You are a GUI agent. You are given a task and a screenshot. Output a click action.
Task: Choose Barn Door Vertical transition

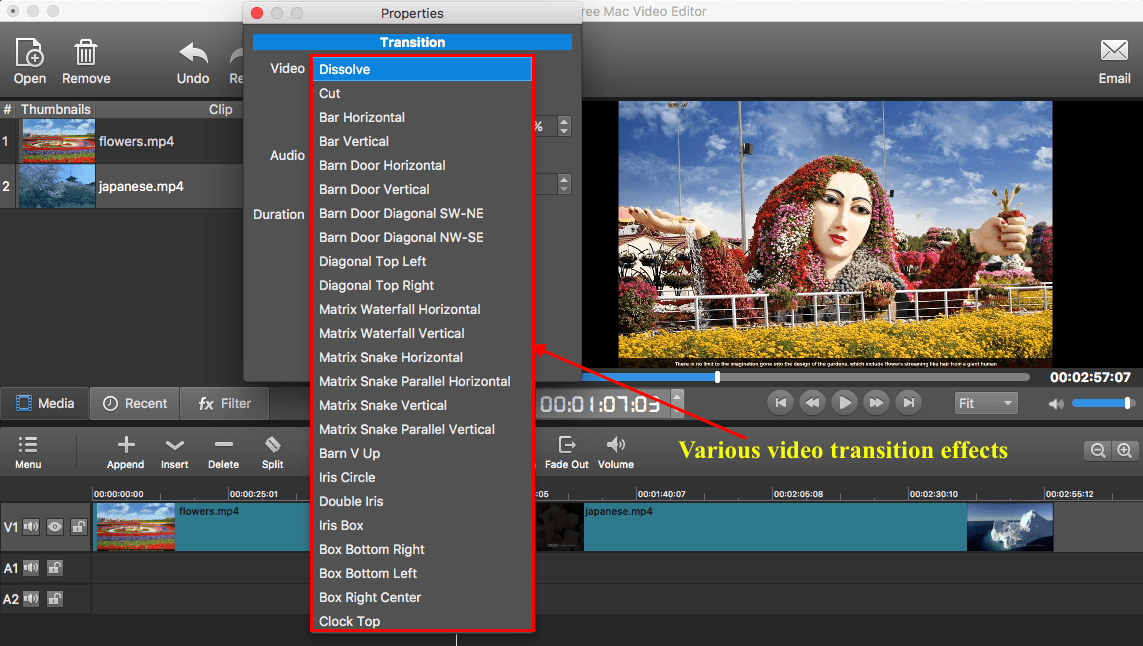pos(422,190)
